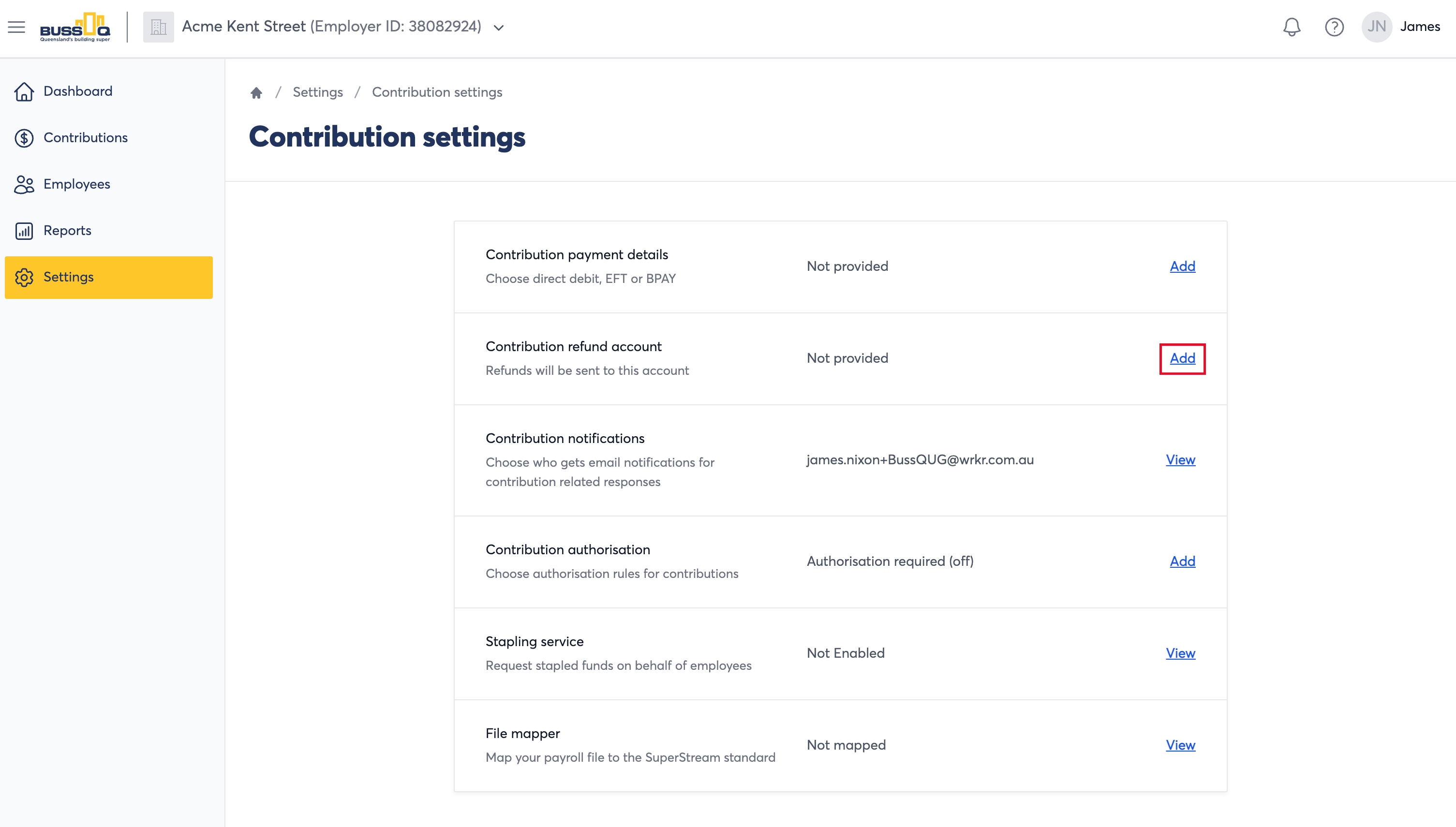Open the James user menu
Image resolution: width=1456 pixels, height=827 pixels.
click(1420, 27)
